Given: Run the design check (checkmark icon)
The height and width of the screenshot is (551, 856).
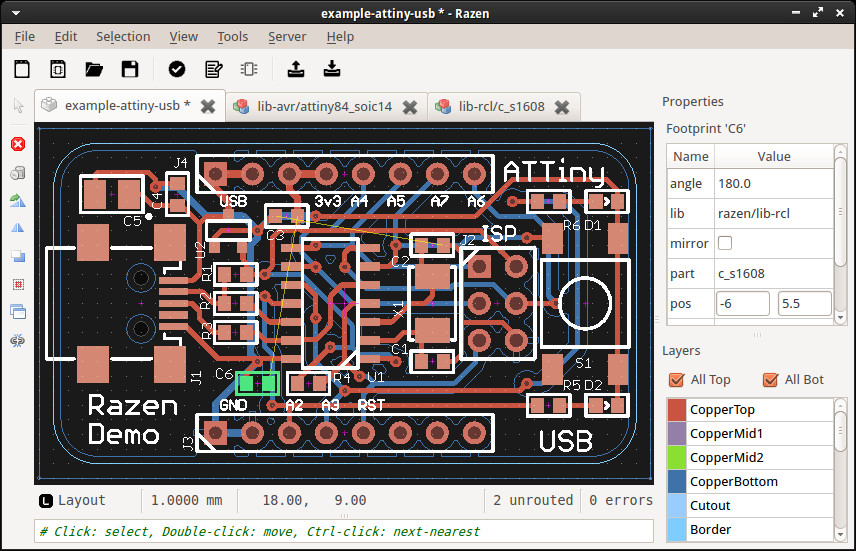Looking at the screenshot, I should (177, 69).
